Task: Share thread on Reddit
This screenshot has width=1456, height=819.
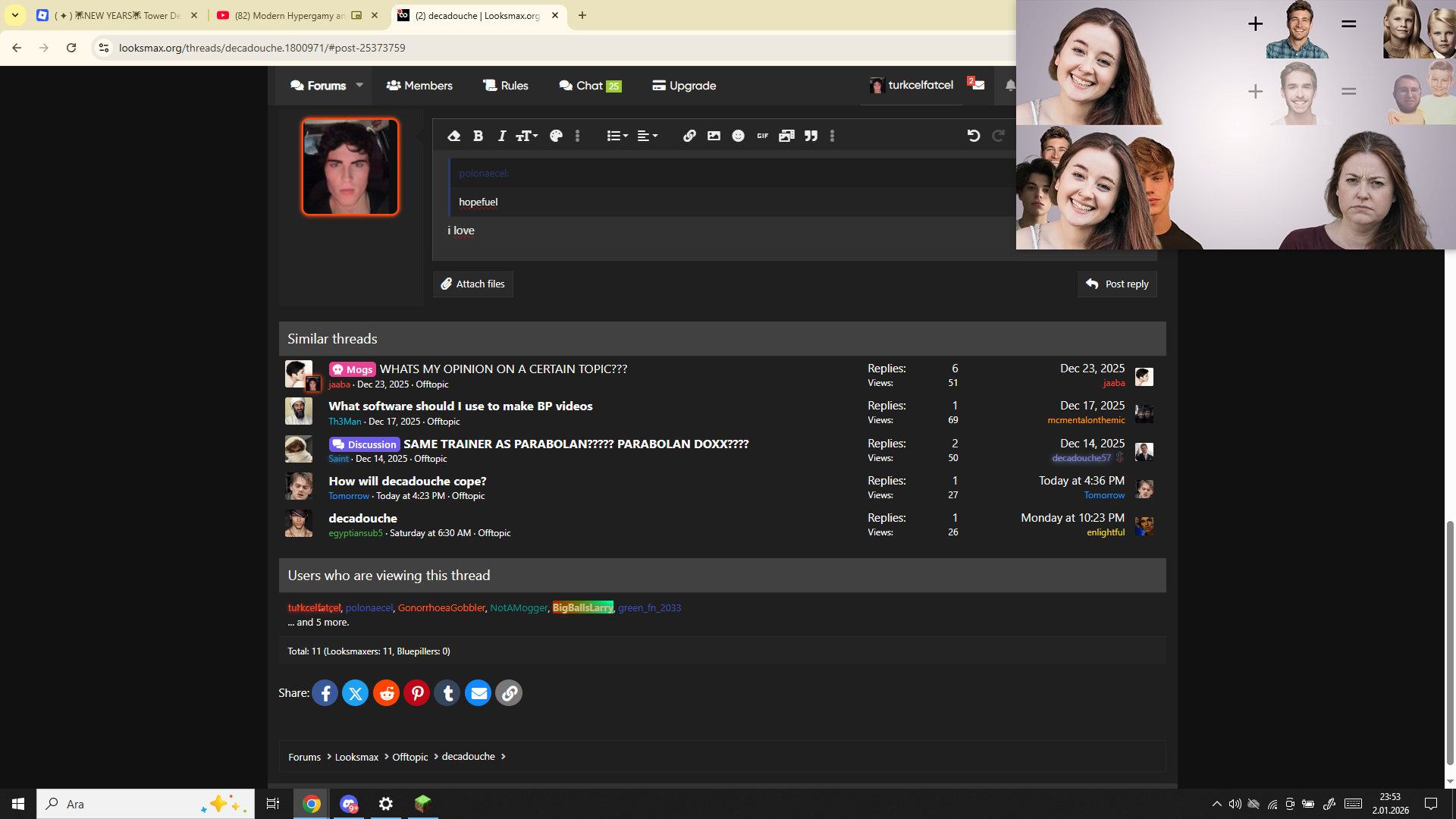Action: coord(386,693)
